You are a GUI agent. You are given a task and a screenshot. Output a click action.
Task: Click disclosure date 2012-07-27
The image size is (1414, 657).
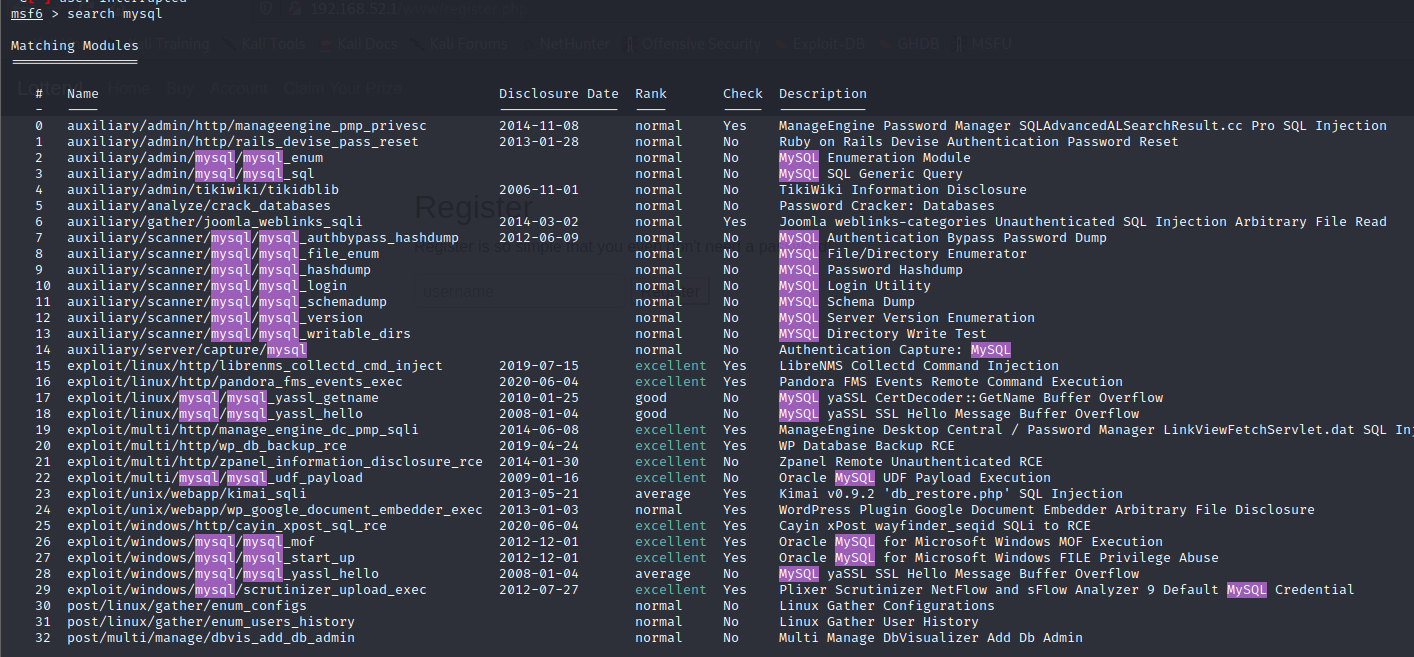(x=539, y=590)
